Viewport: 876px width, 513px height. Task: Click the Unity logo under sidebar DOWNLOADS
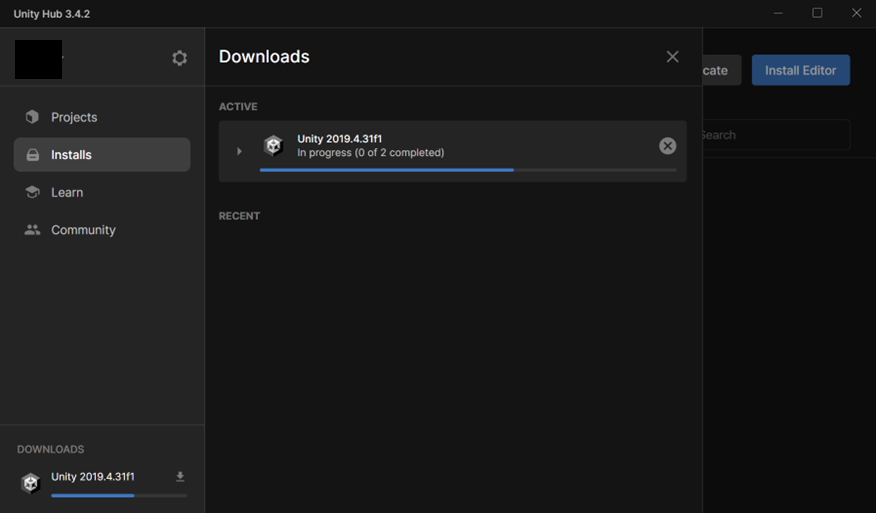tap(31, 483)
